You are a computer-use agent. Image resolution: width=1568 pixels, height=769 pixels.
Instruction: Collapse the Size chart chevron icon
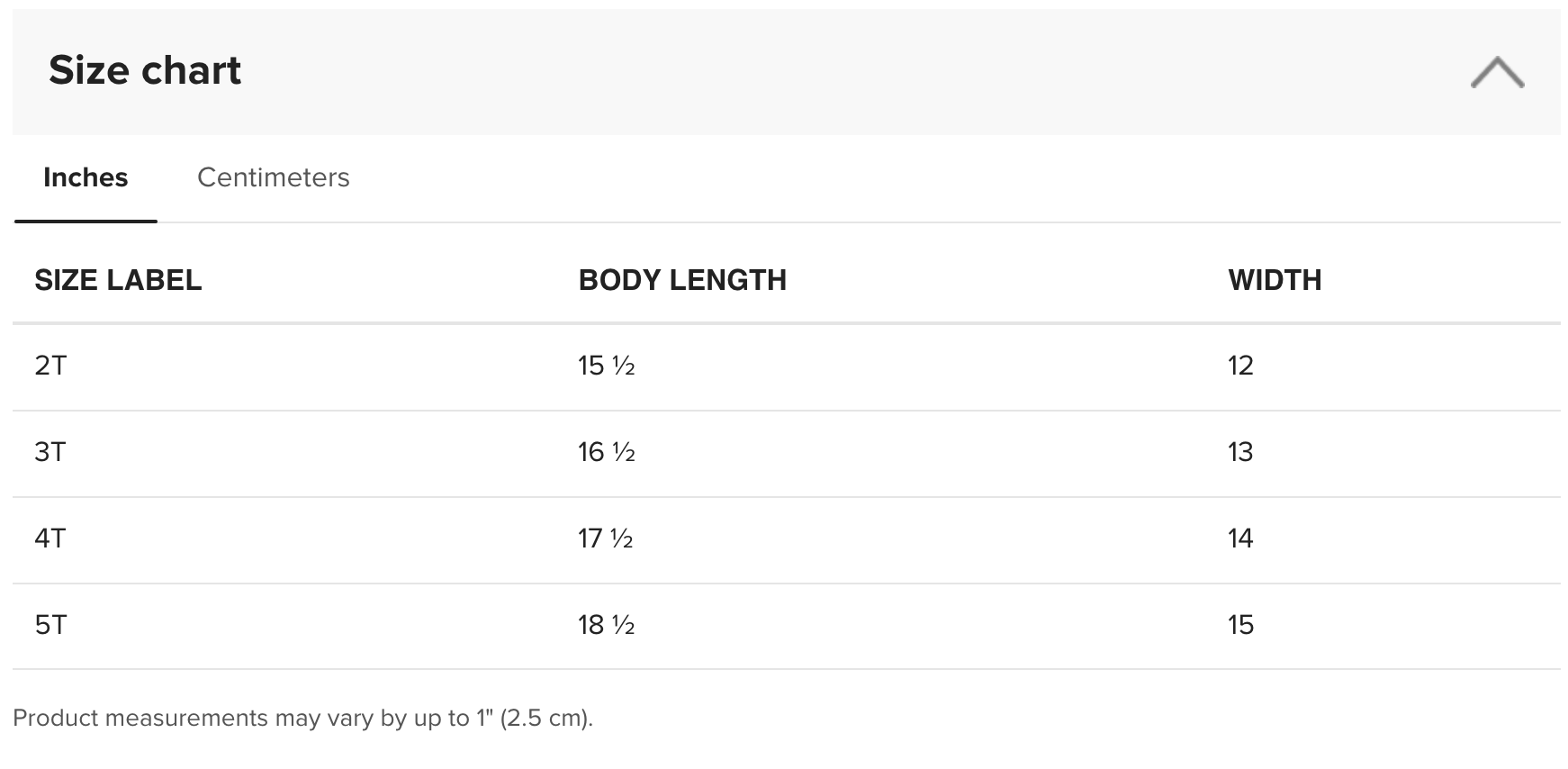click(1497, 72)
